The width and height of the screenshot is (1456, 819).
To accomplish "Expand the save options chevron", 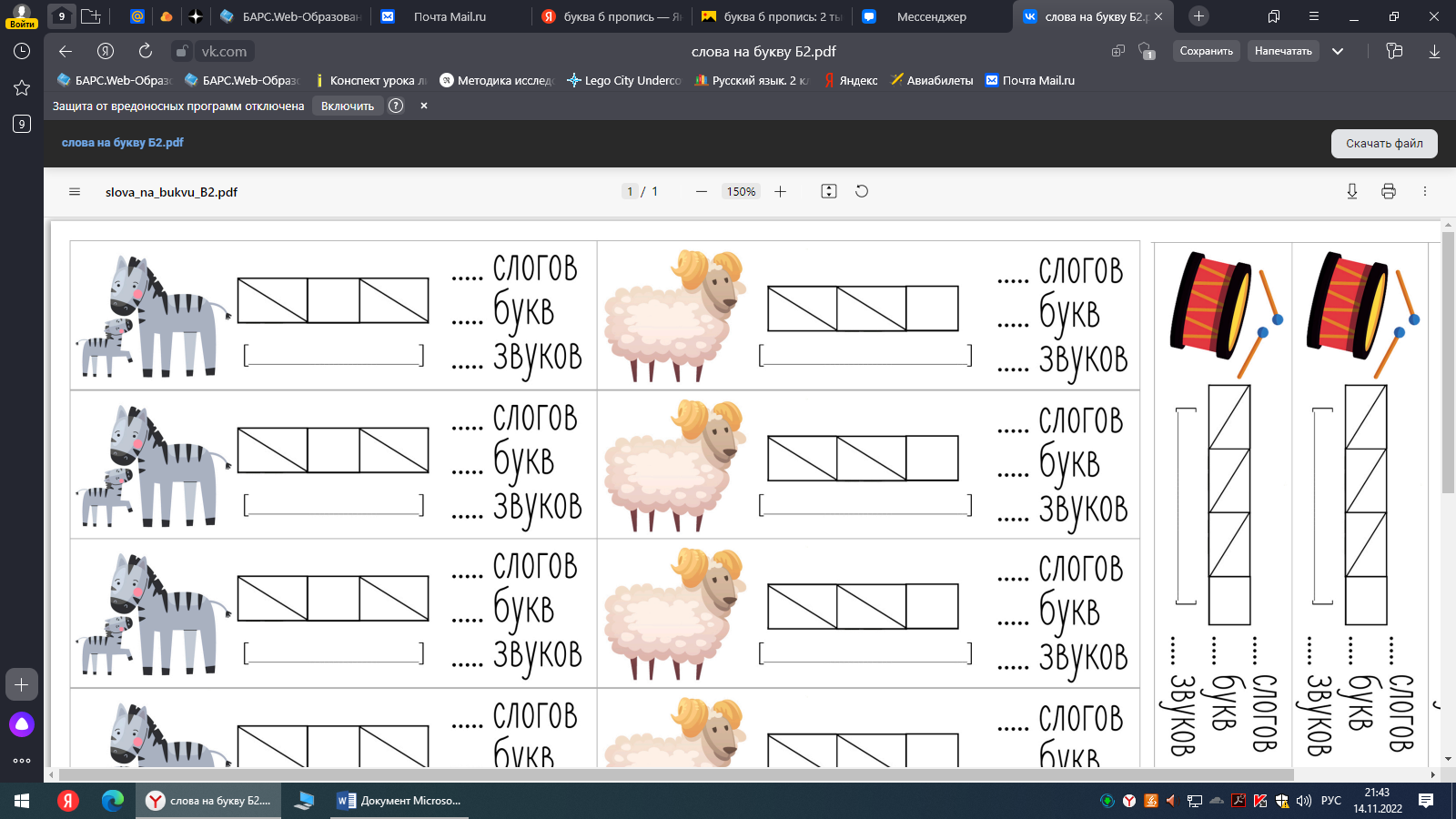I will click(1338, 51).
